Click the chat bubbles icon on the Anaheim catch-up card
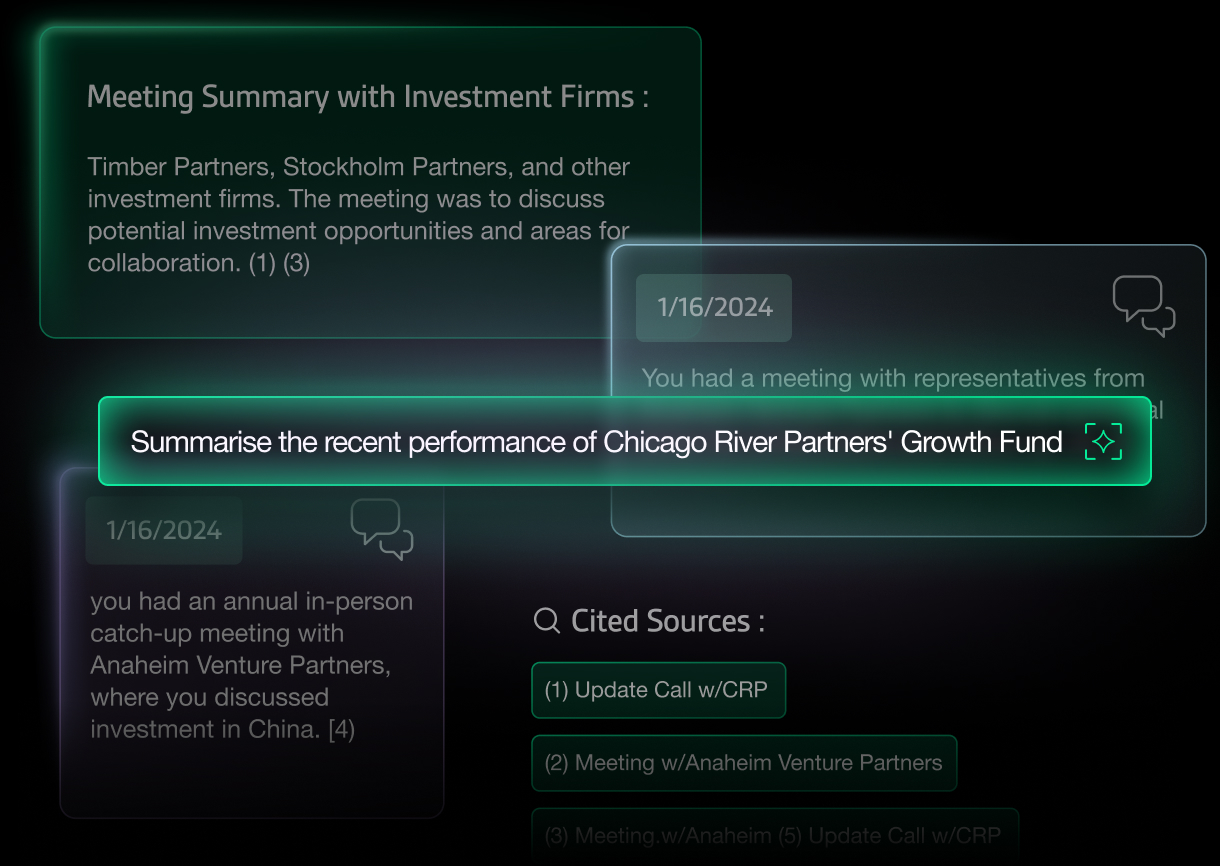This screenshot has height=866, width=1220. [x=382, y=529]
